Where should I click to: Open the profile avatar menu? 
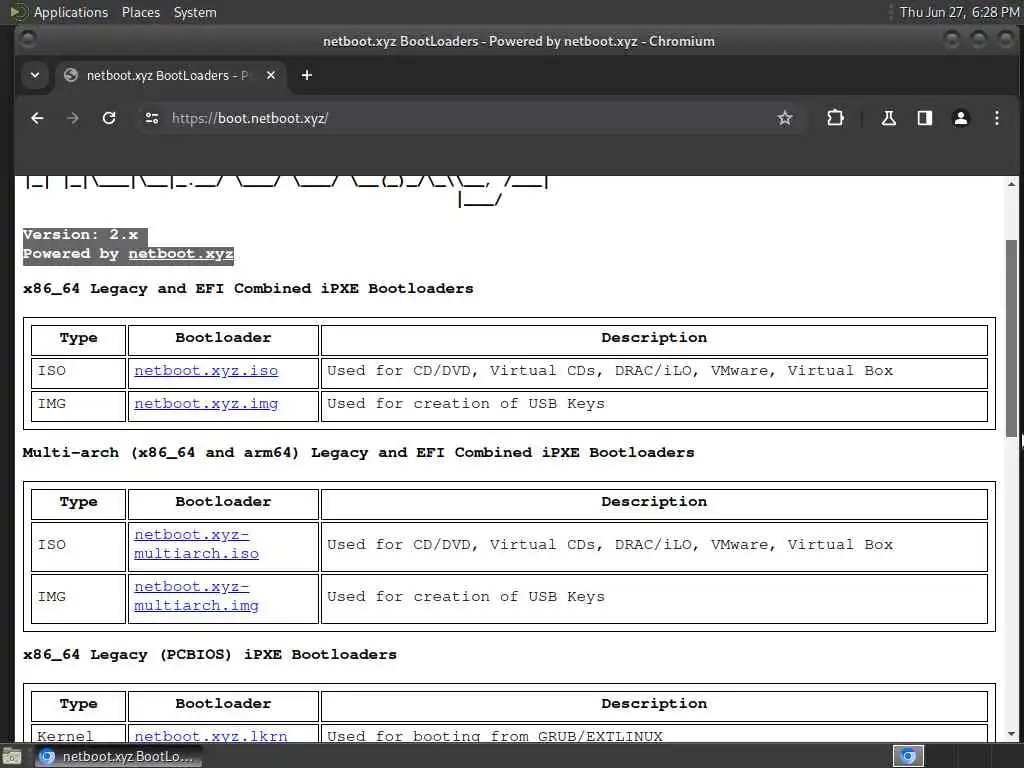click(x=961, y=118)
